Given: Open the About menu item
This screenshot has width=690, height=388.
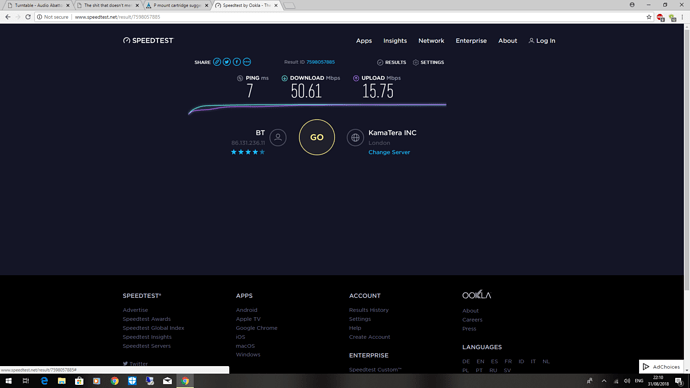Looking at the screenshot, I should coord(507,40).
